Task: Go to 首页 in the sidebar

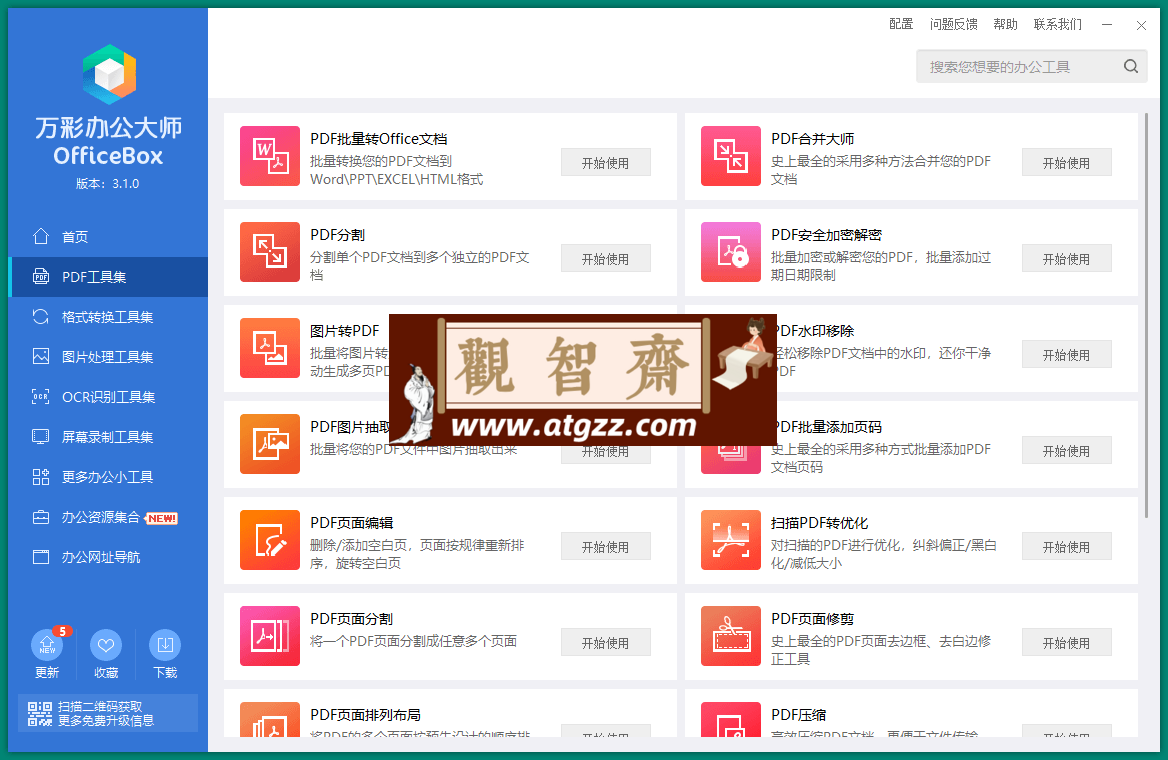Action: pos(109,237)
